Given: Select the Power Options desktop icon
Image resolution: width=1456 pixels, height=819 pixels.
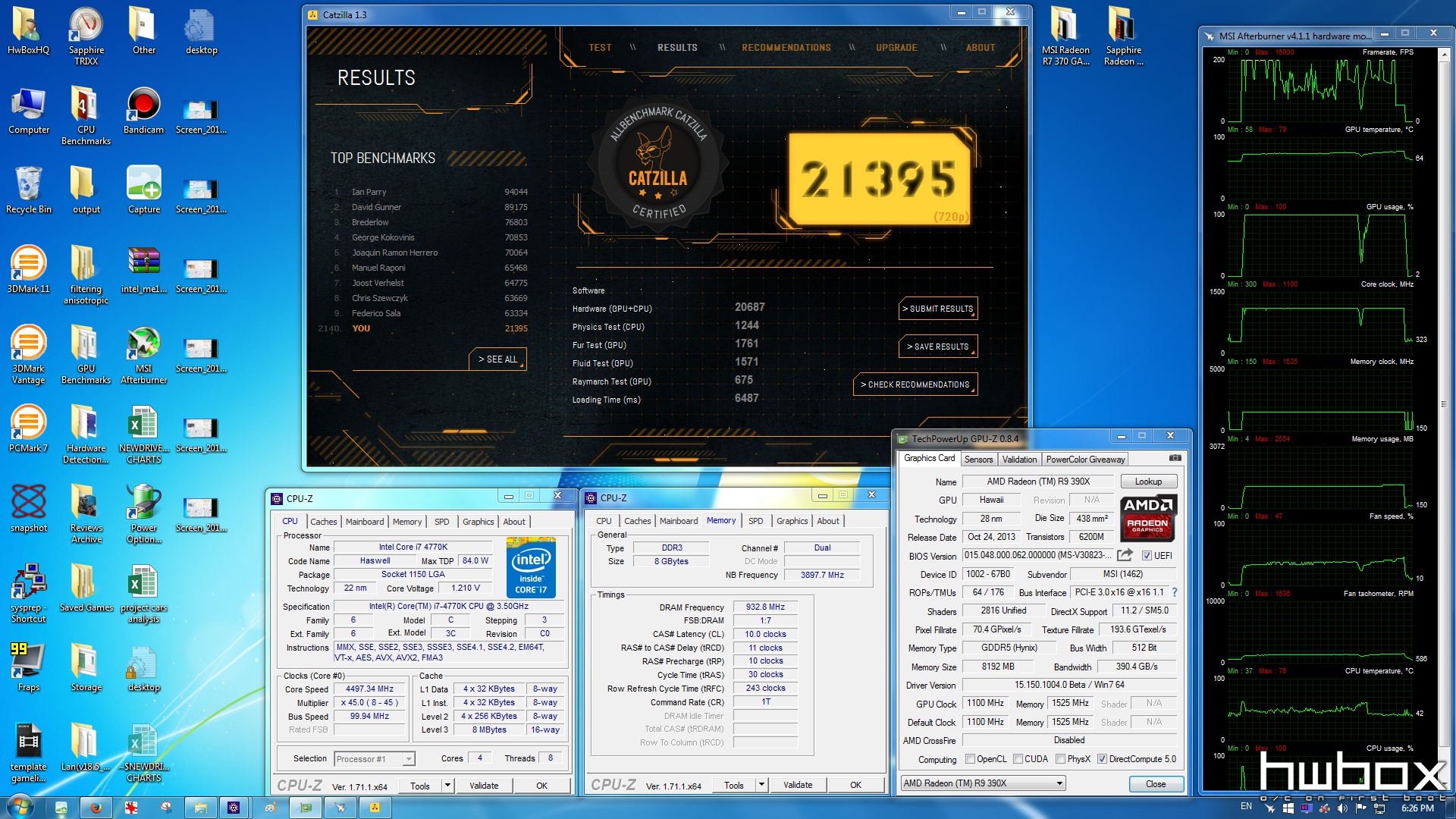Looking at the screenshot, I should 143,514.
